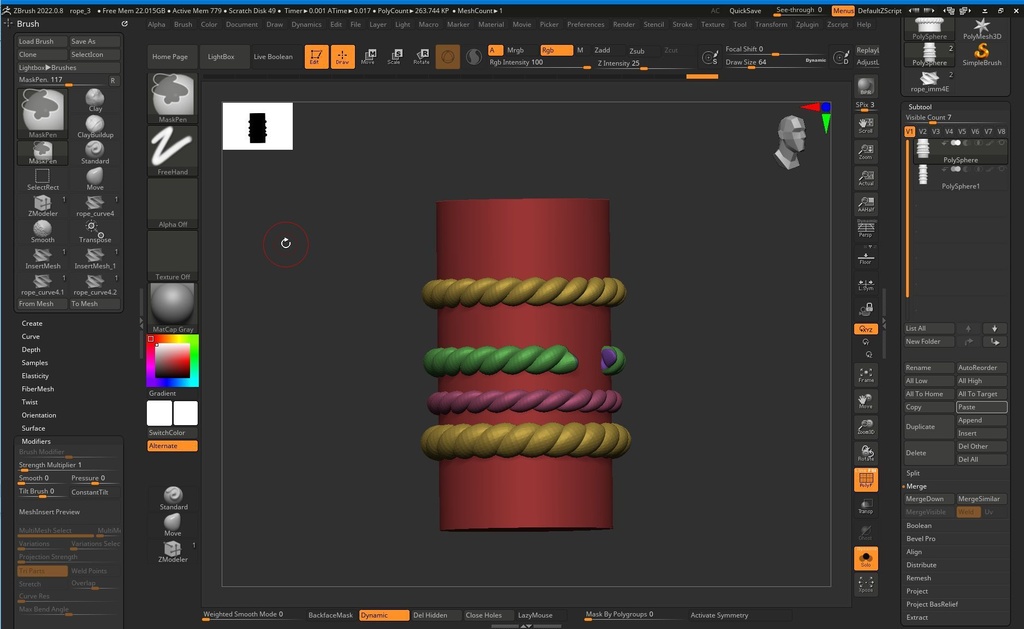Collapse the Merge subtool section
The height and width of the screenshot is (629, 1024).
(x=916, y=486)
